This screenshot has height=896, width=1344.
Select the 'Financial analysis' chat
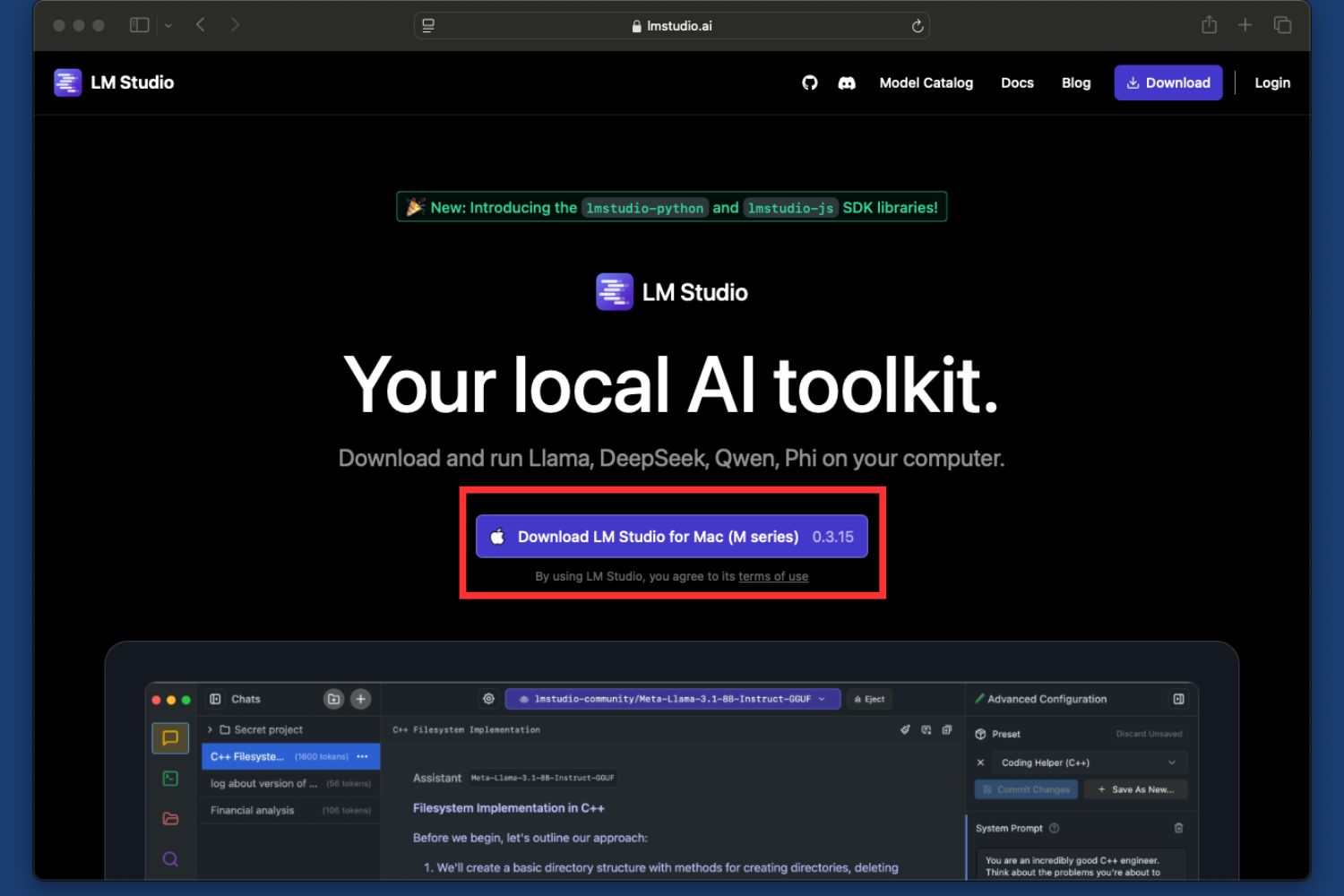(291, 810)
